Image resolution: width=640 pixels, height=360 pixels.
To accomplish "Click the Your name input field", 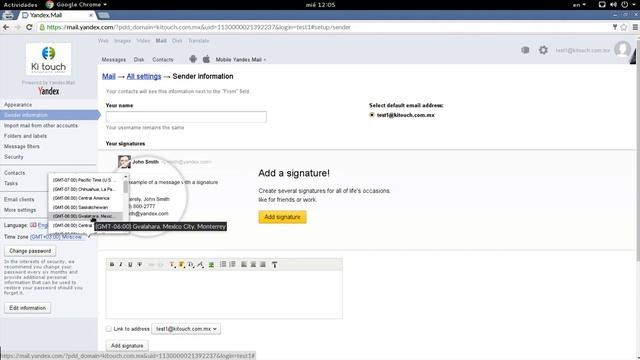I will (186, 117).
